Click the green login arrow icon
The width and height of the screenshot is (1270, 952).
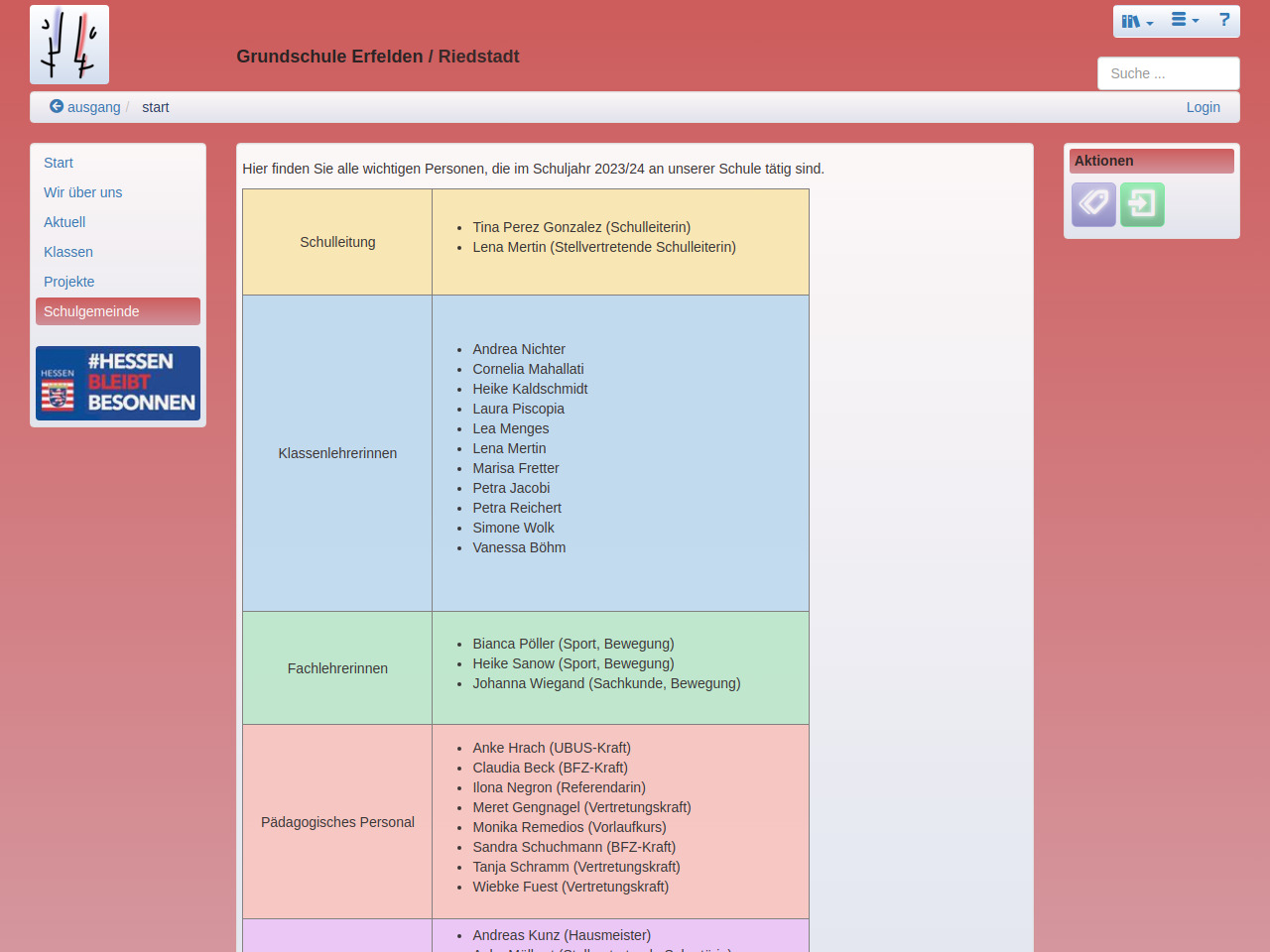click(x=1142, y=204)
